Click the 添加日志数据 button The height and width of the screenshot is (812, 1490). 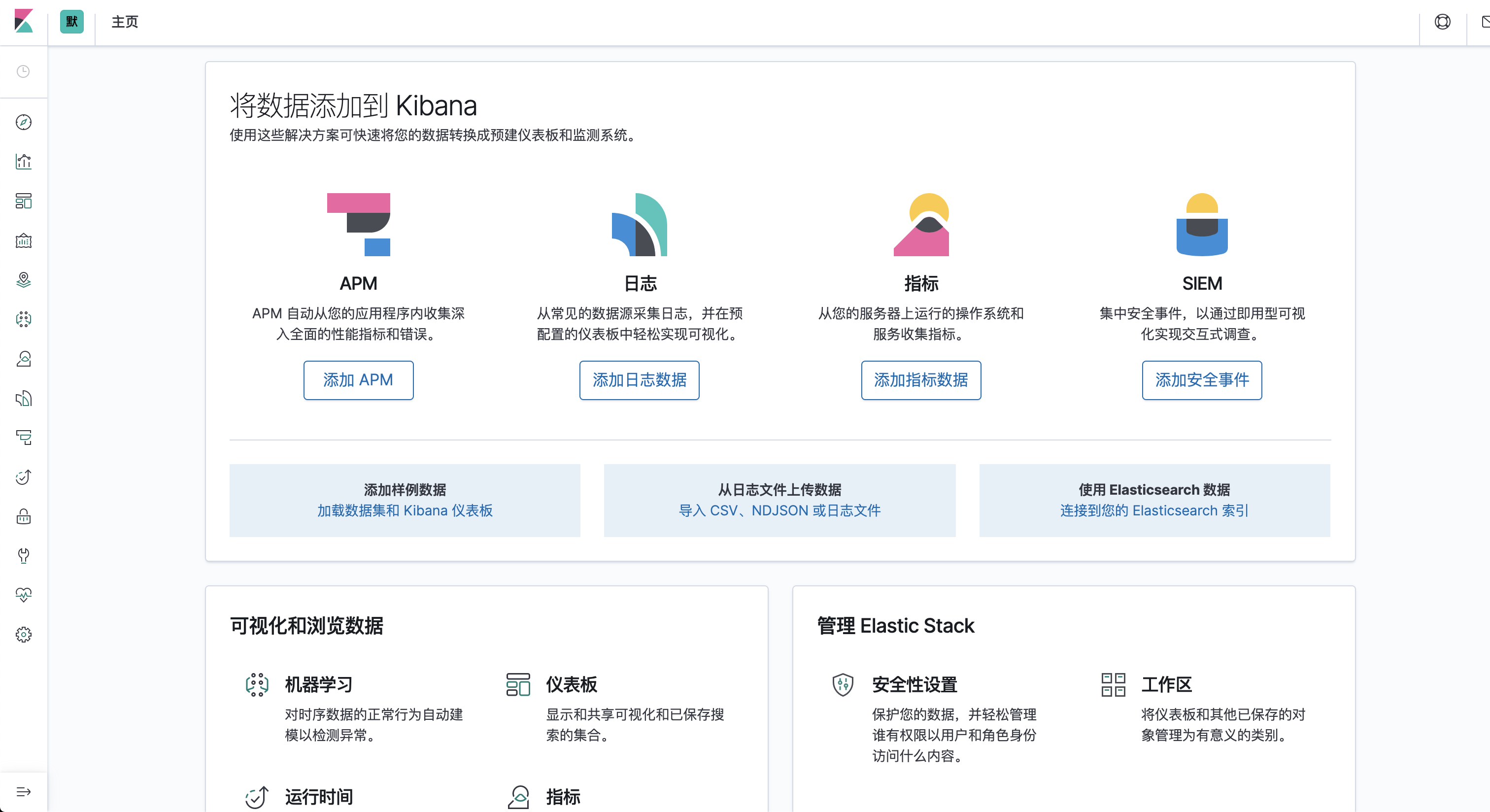pos(639,380)
